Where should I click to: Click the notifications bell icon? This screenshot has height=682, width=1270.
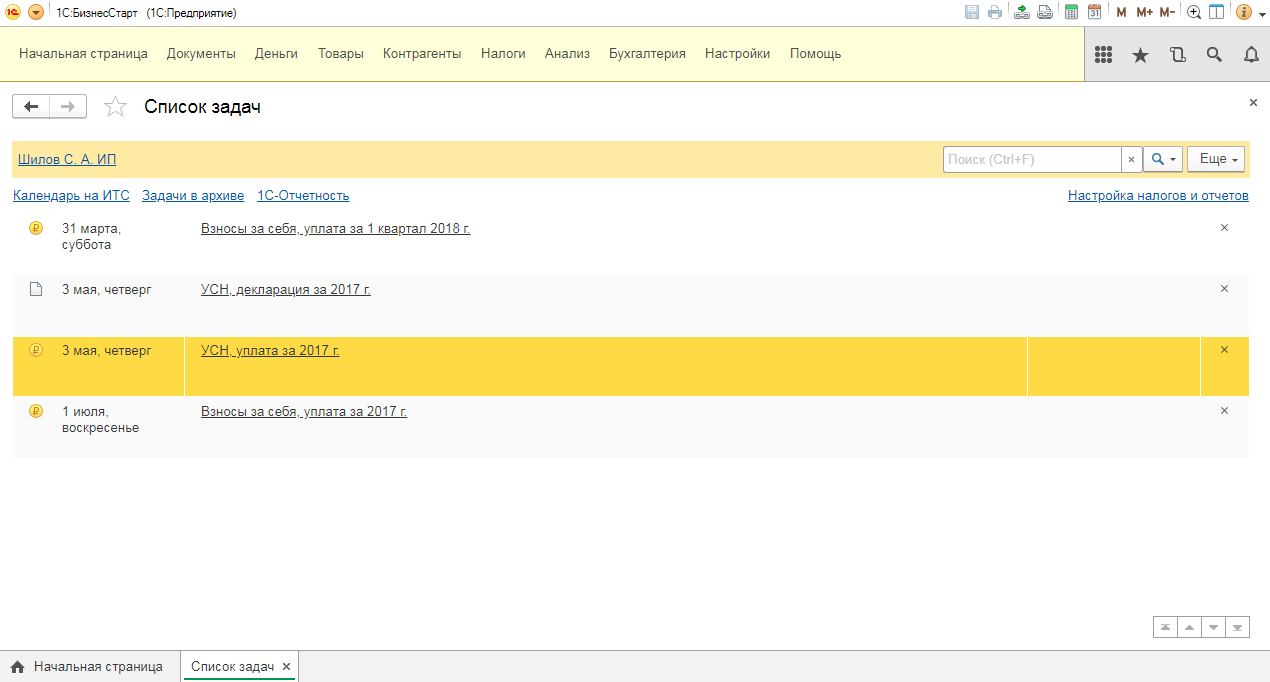1251,55
